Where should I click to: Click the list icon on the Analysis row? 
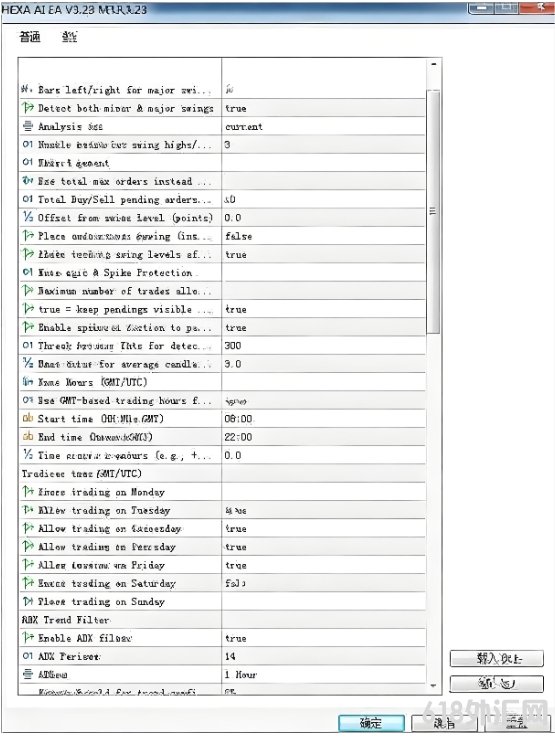[28, 126]
